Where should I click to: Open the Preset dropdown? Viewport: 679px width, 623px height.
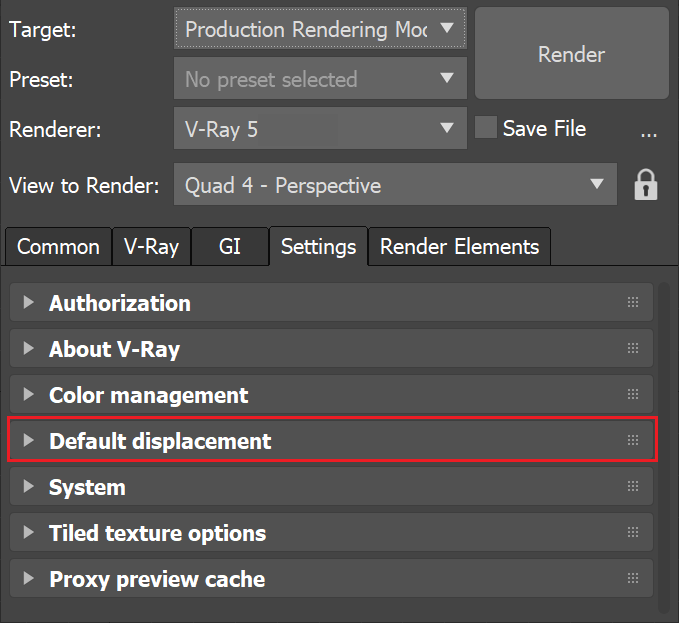[x=320, y=79]
